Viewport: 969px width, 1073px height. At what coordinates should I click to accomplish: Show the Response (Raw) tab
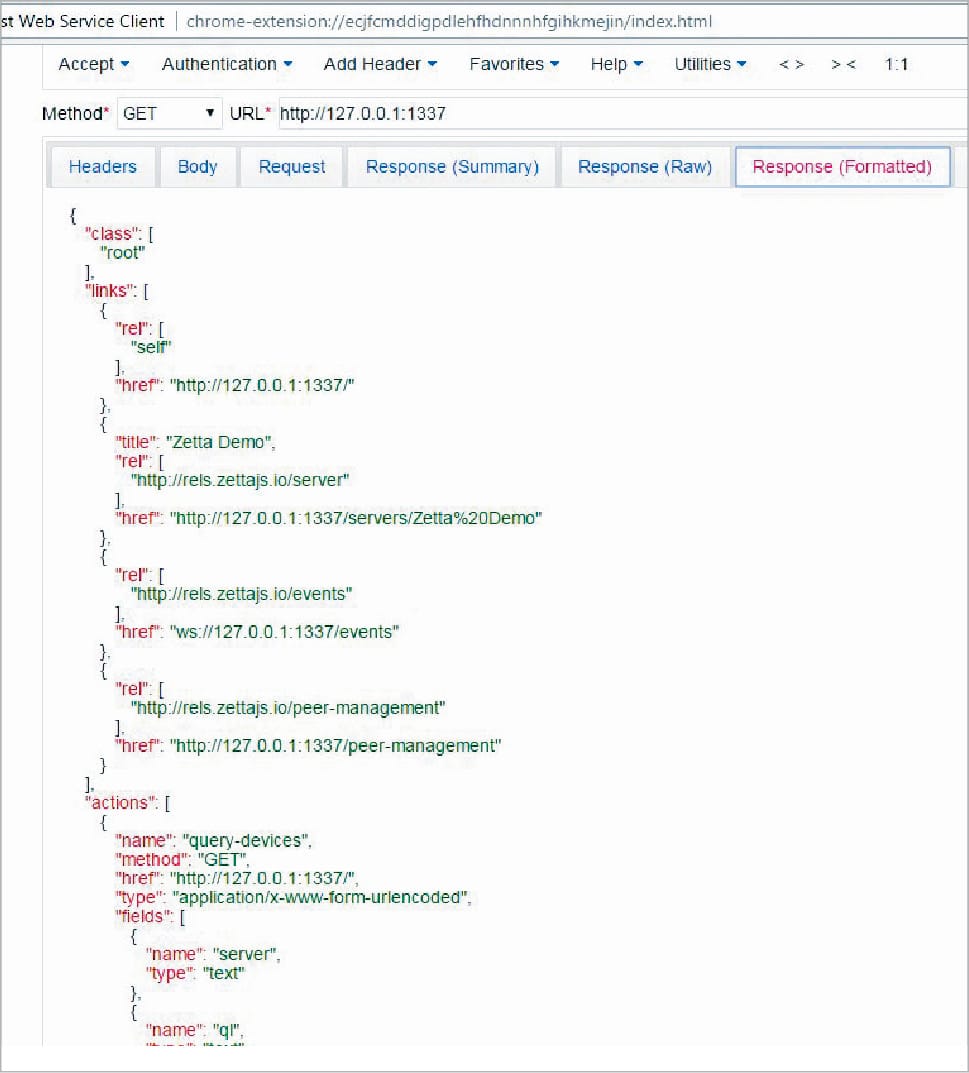pyautogui.click(x=645, y=167)
